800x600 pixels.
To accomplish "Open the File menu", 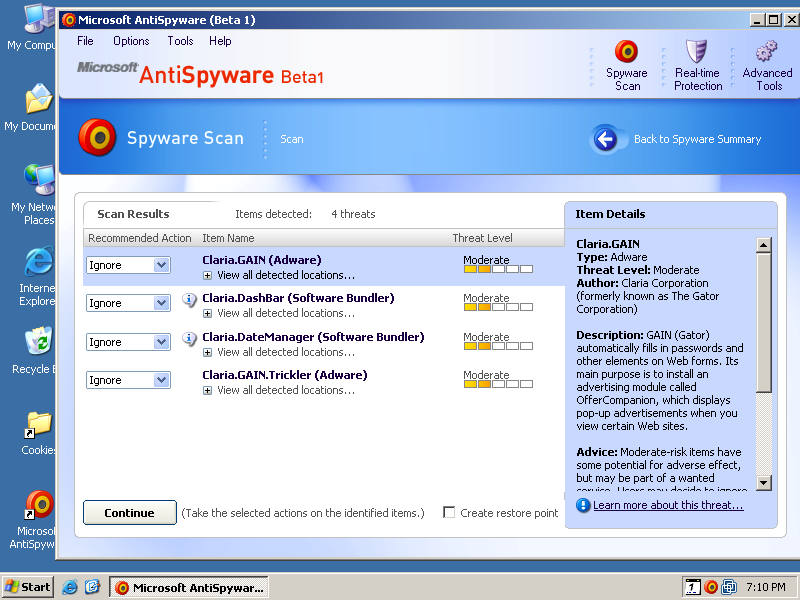I will (x=85, y=41).
